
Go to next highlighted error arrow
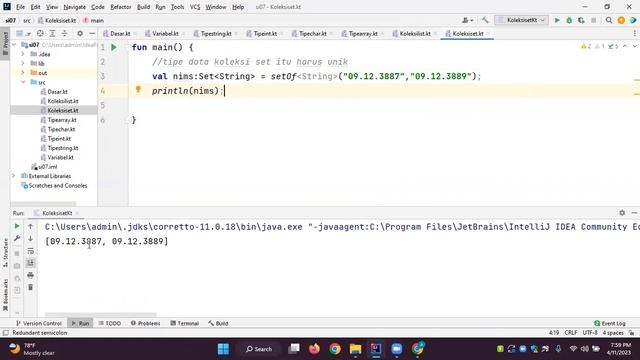point(634,47)
